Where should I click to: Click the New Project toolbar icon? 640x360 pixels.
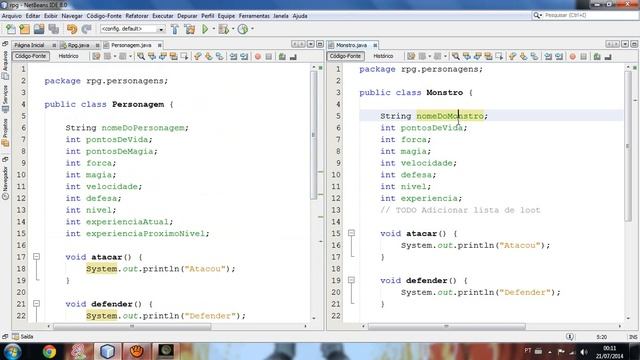coord(24,29)
